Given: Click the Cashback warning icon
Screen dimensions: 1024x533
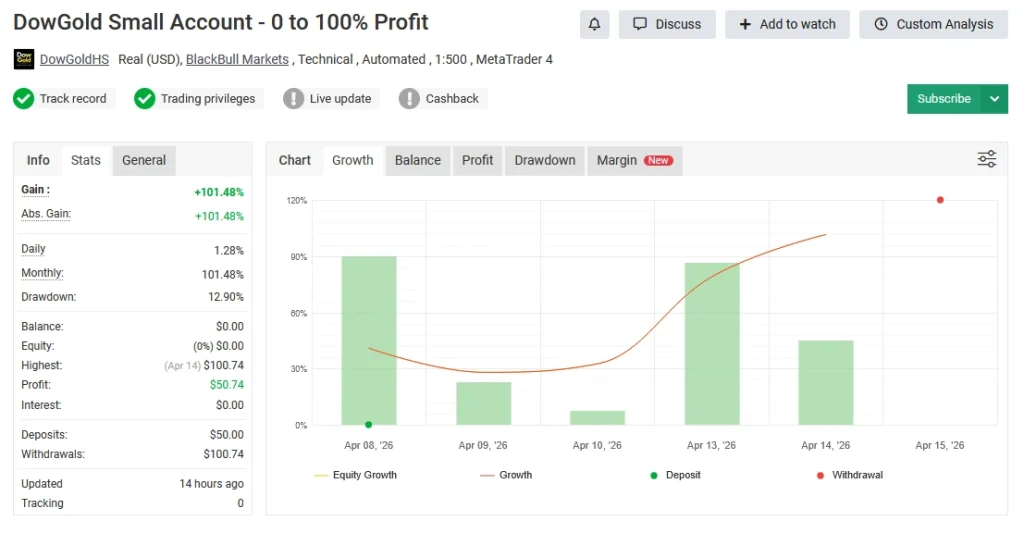Looking at the screenshot, I should 409,99.
